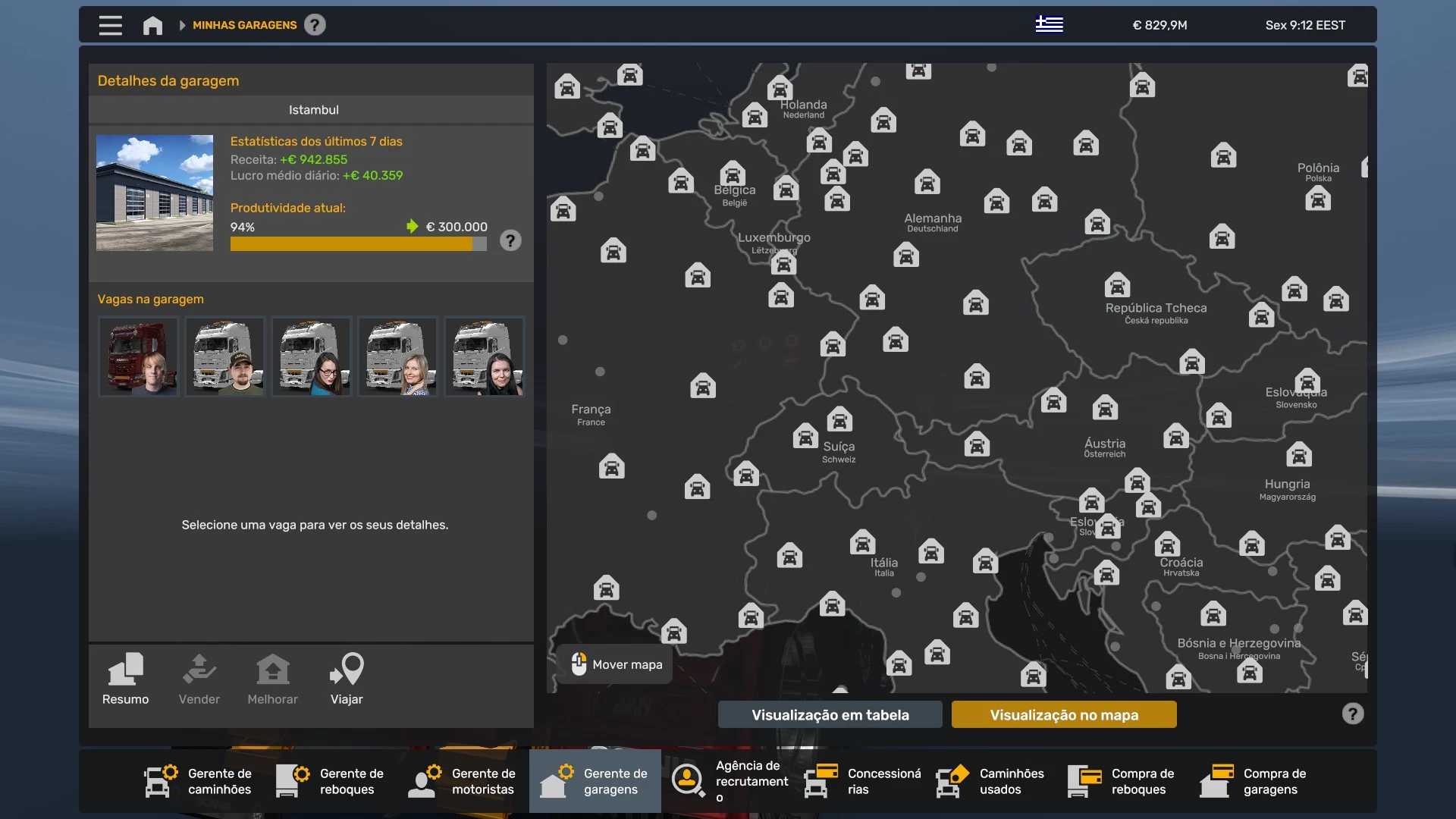
Task: Open the hamburger main menu
Action: (110, 25)
